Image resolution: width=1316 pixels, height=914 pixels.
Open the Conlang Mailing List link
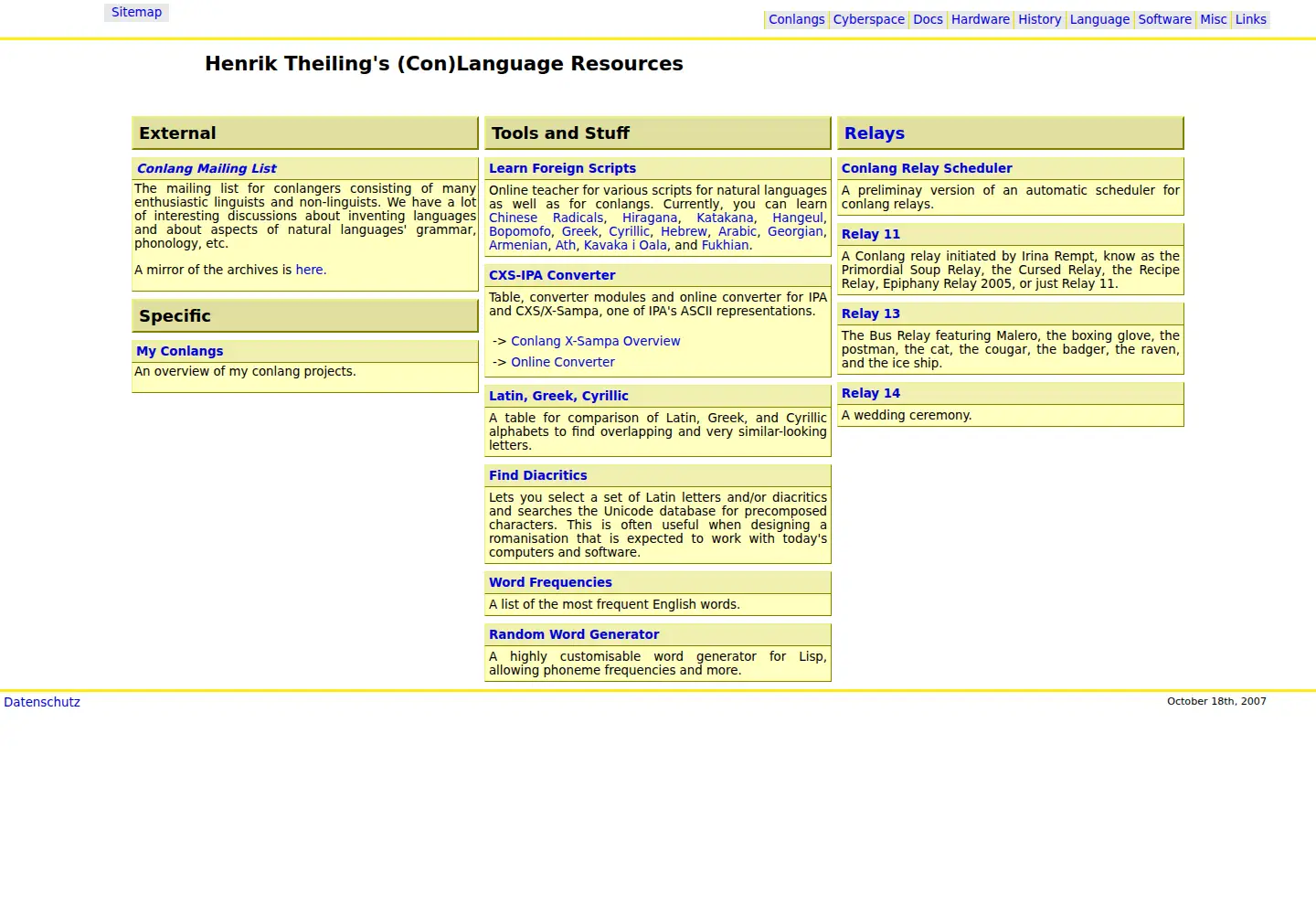click(207, 168)
